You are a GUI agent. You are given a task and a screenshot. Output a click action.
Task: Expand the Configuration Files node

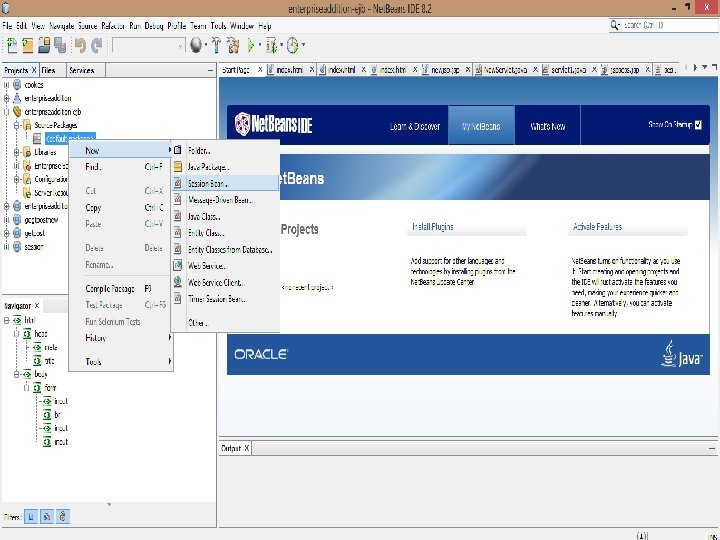[x=17, y=179]
